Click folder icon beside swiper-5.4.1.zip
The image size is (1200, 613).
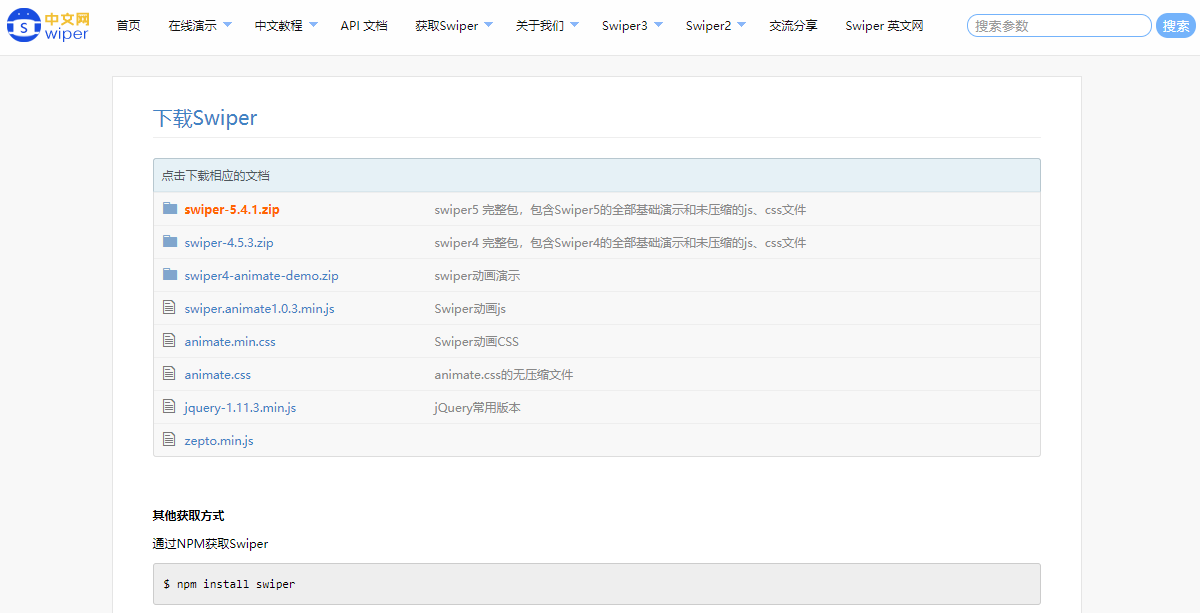pyautogui.click(x=169, y=209)
